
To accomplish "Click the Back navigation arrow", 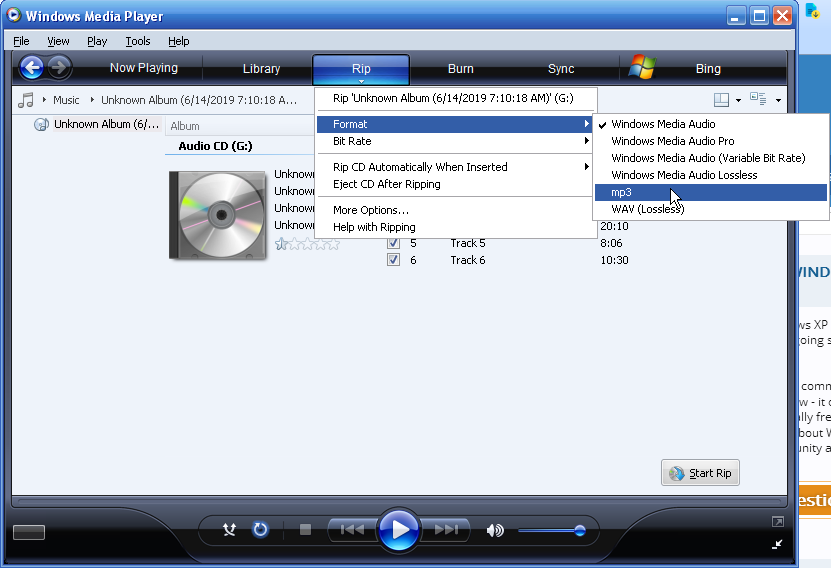I will coord(32,67).
